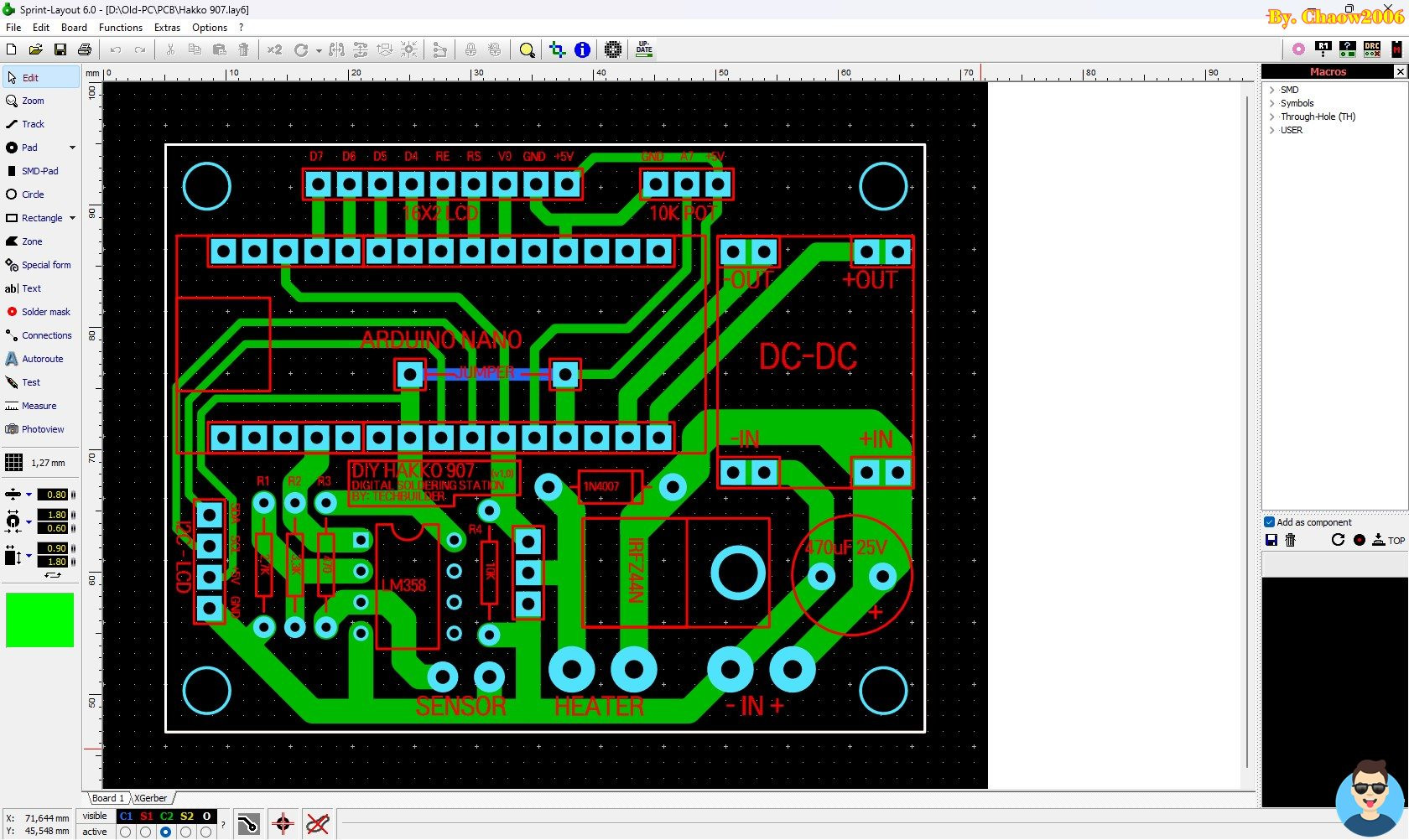Image resolution: width=1409 pixels, height=840 pixels.
Task: Open the Pad tool dropdown arrow
Action: pos(72,148)
